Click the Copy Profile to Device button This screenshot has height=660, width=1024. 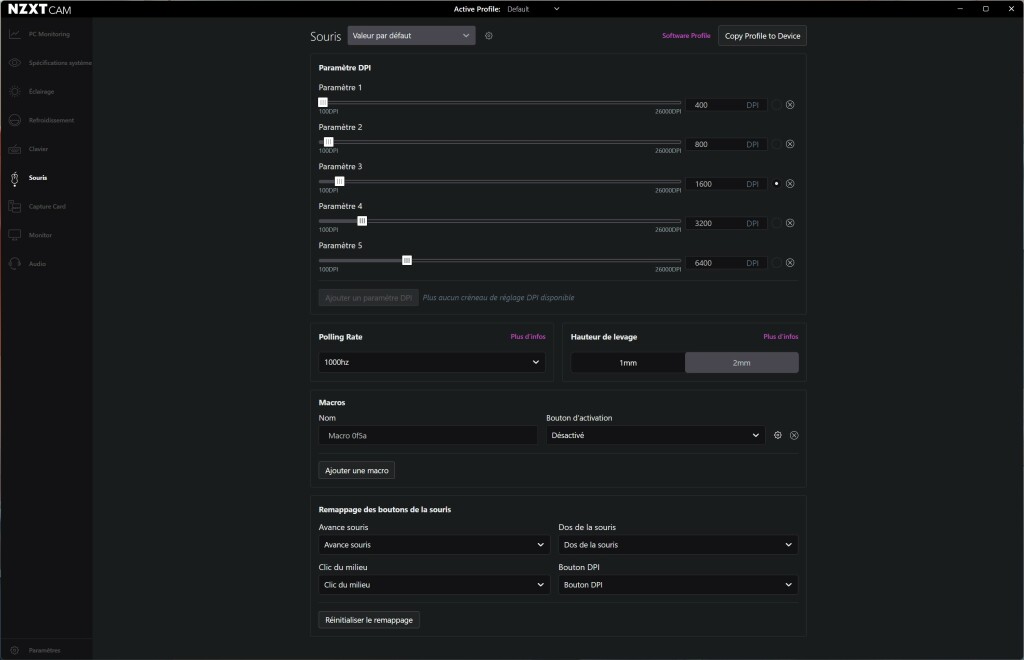pyautogui.click(x=762, y=35)
